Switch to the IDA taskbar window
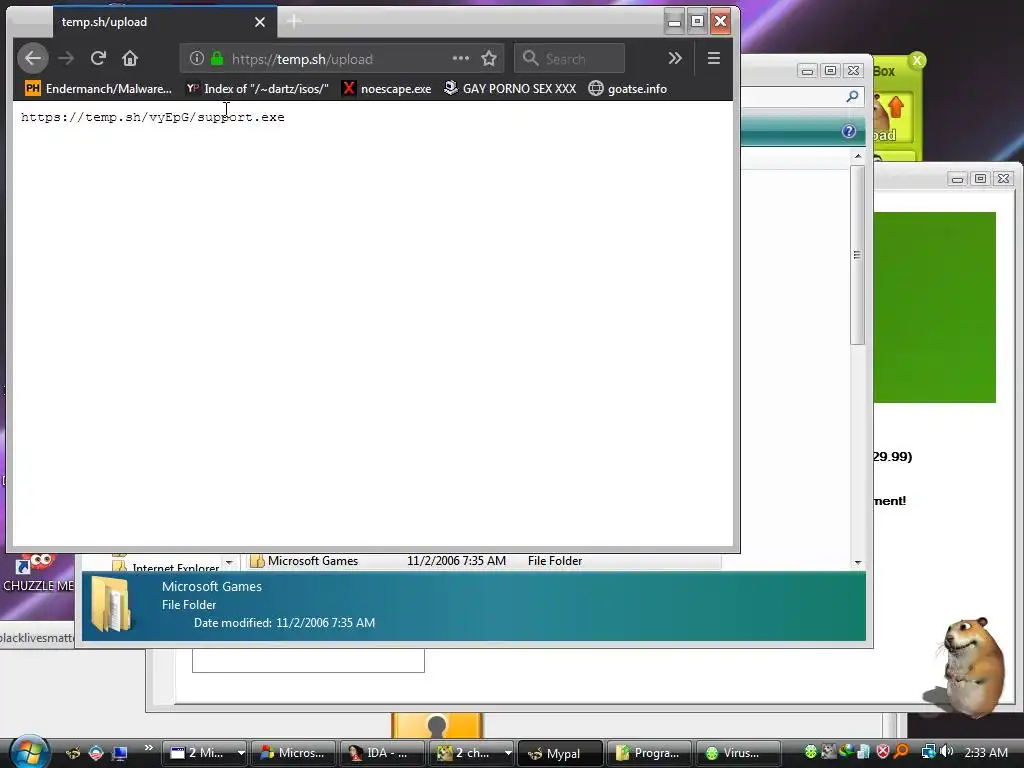 [383, 753]
